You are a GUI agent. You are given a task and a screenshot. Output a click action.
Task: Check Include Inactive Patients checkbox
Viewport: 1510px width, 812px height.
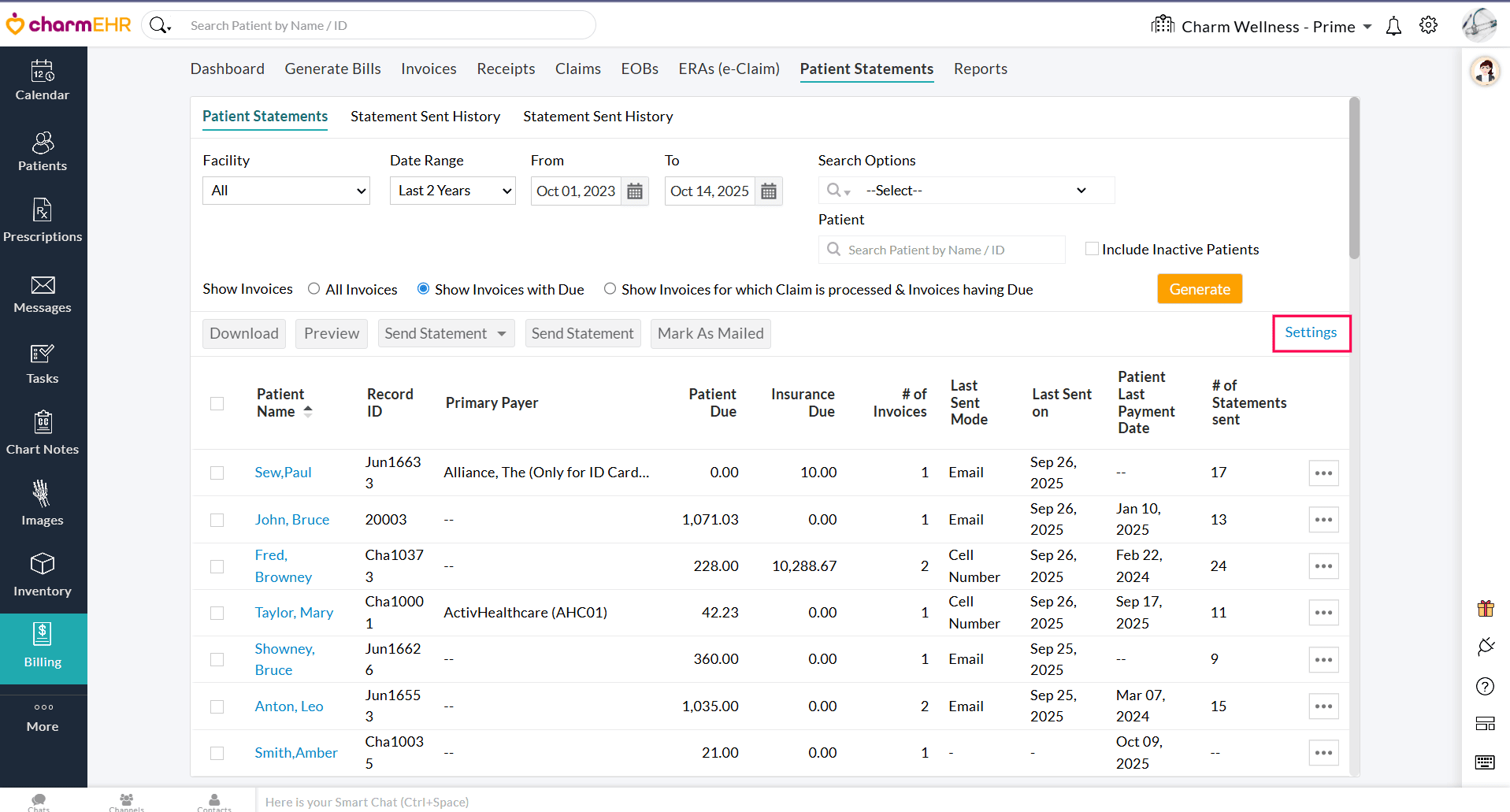coord(1092,249)
